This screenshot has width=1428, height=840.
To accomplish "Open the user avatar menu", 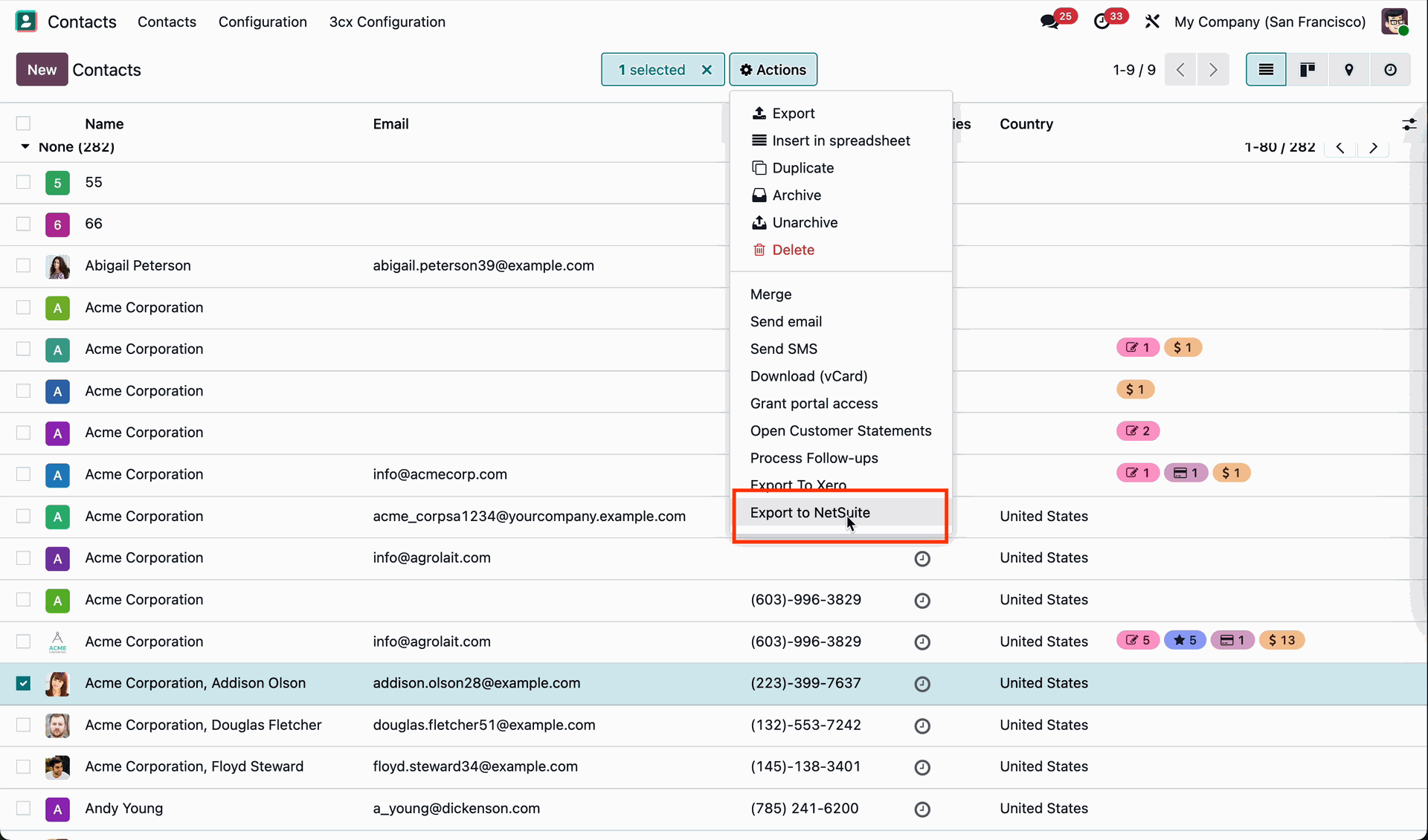I will click(1395, 22).
